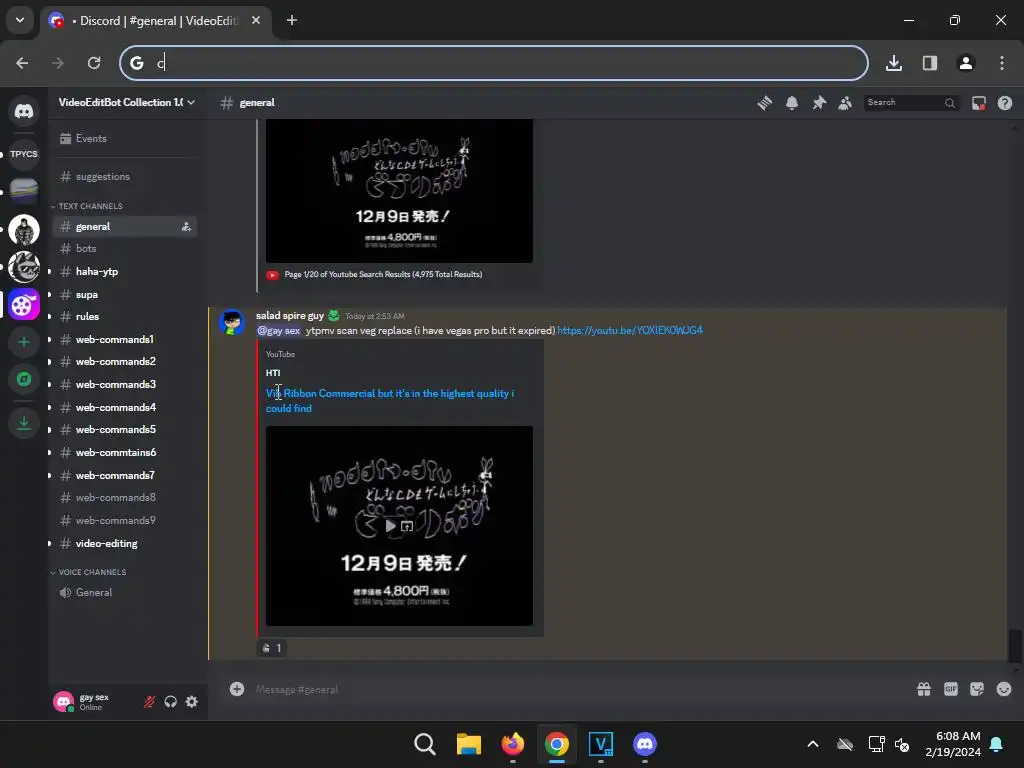
Task: Click the HTI author link in embed
Action: [273, 373]
